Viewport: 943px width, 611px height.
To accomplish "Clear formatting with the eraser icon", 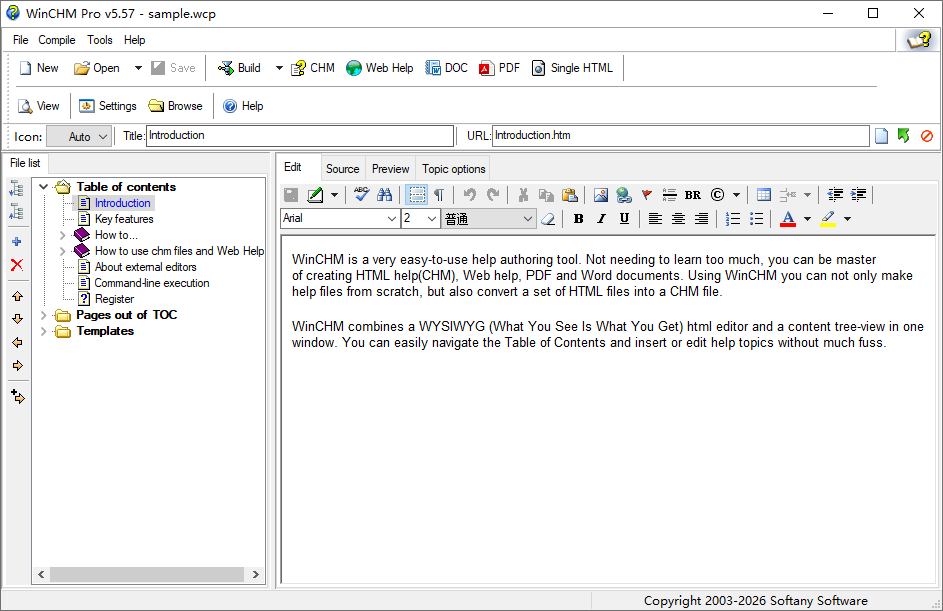I will 548,219.
